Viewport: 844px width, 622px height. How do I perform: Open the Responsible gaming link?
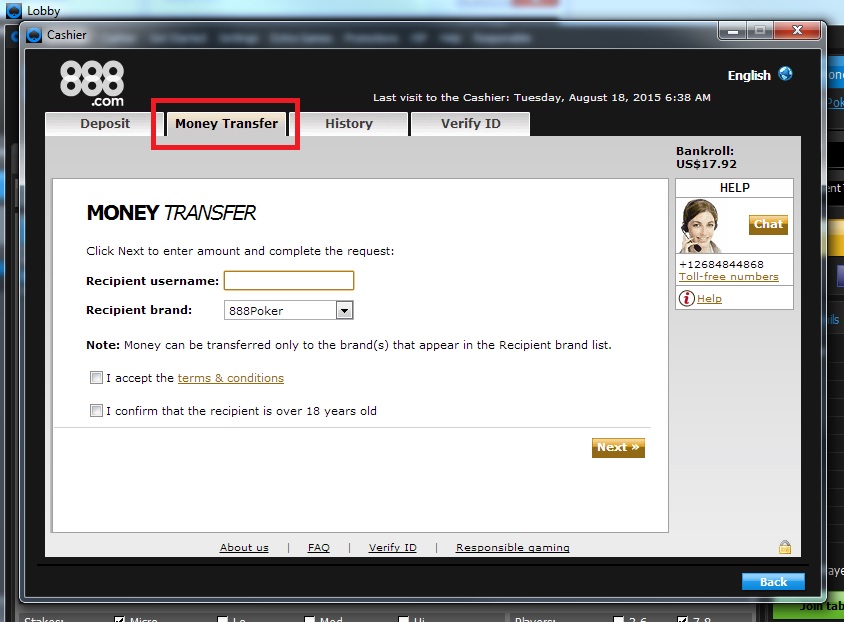[x=512, y=547]
